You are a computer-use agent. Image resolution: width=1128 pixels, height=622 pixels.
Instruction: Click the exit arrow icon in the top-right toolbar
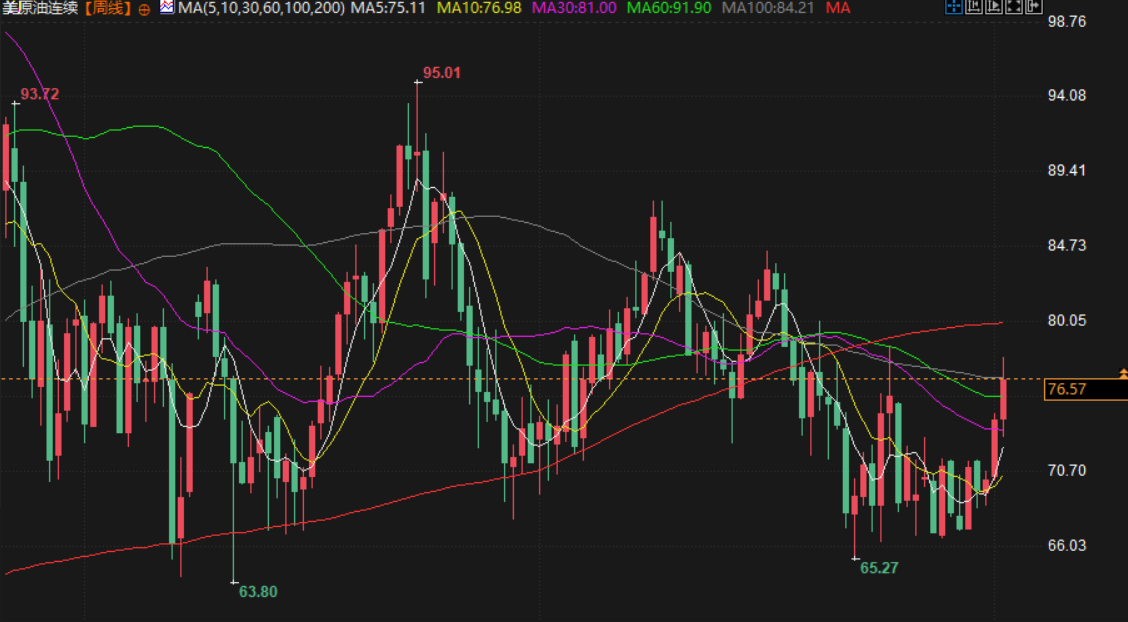click(x=1033, y=8)
